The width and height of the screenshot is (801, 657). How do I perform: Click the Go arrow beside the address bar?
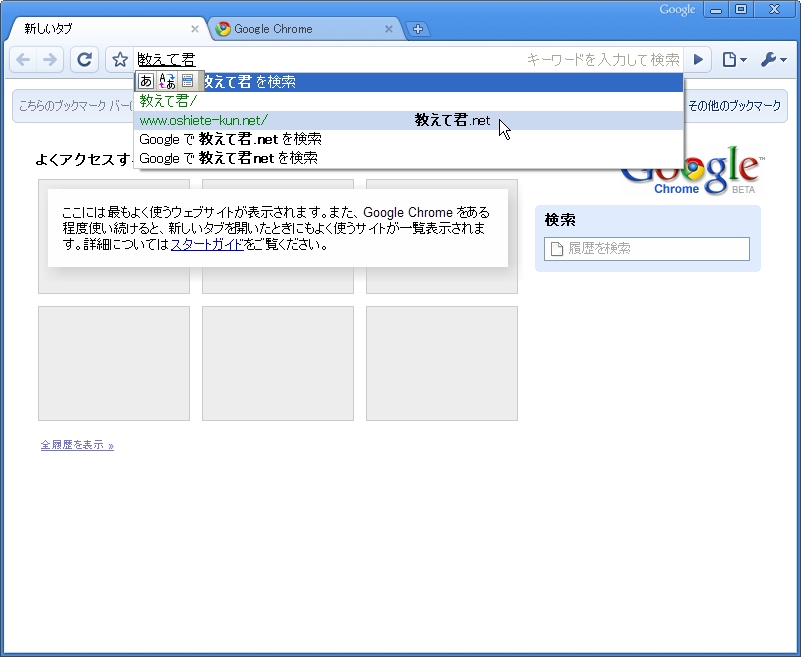click(698, 60)
